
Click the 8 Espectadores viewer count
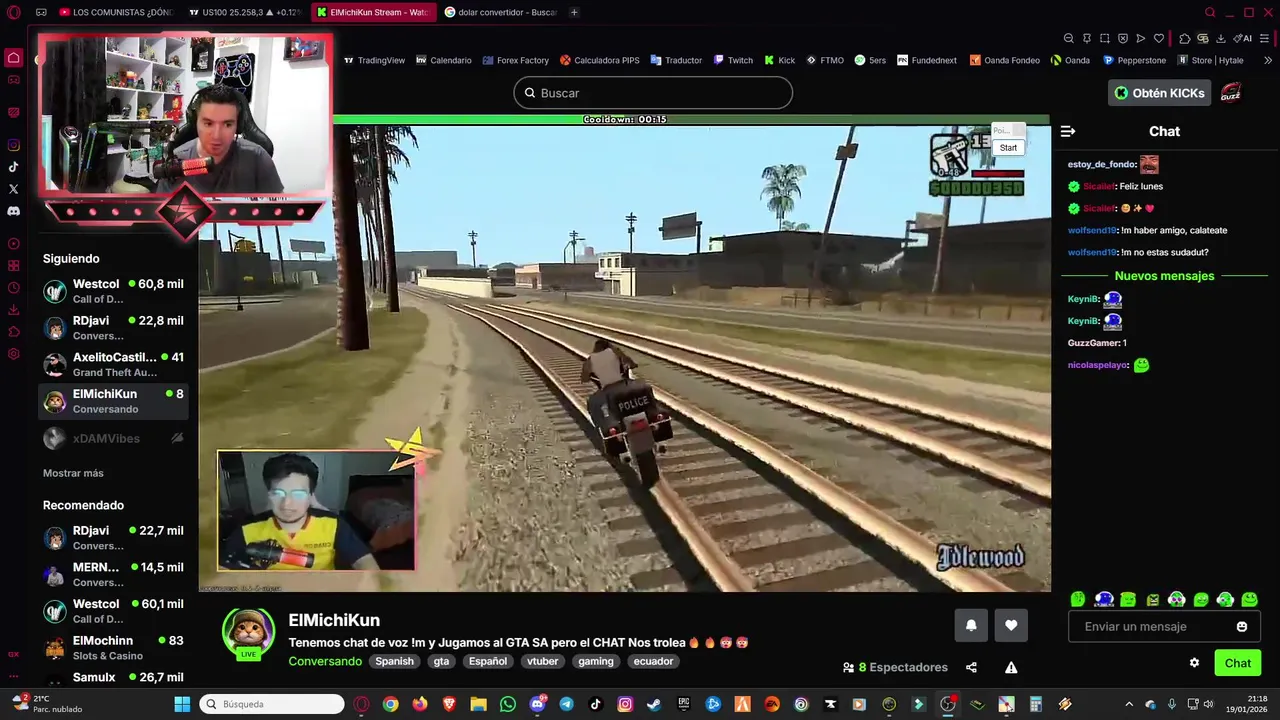(x=895, y=667)
